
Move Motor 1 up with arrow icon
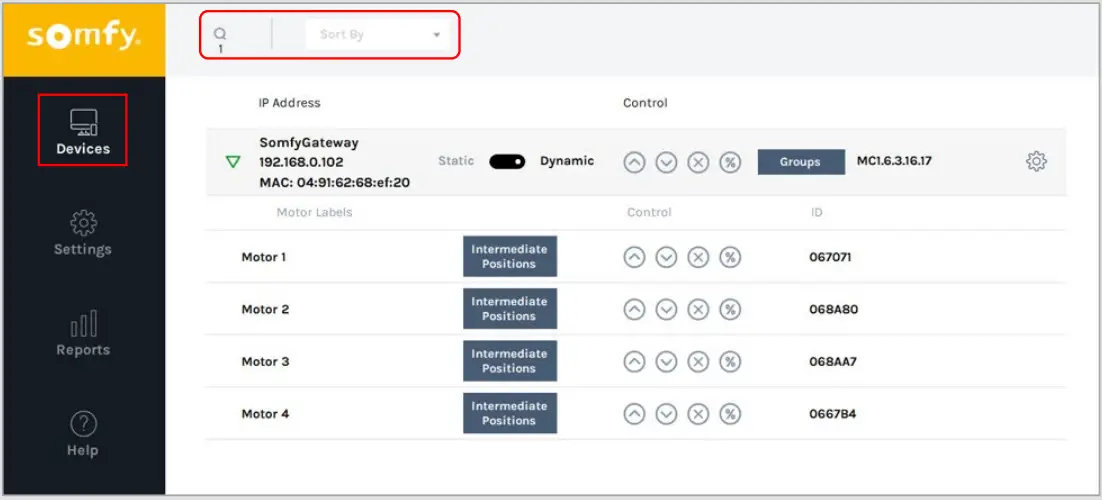634,257
